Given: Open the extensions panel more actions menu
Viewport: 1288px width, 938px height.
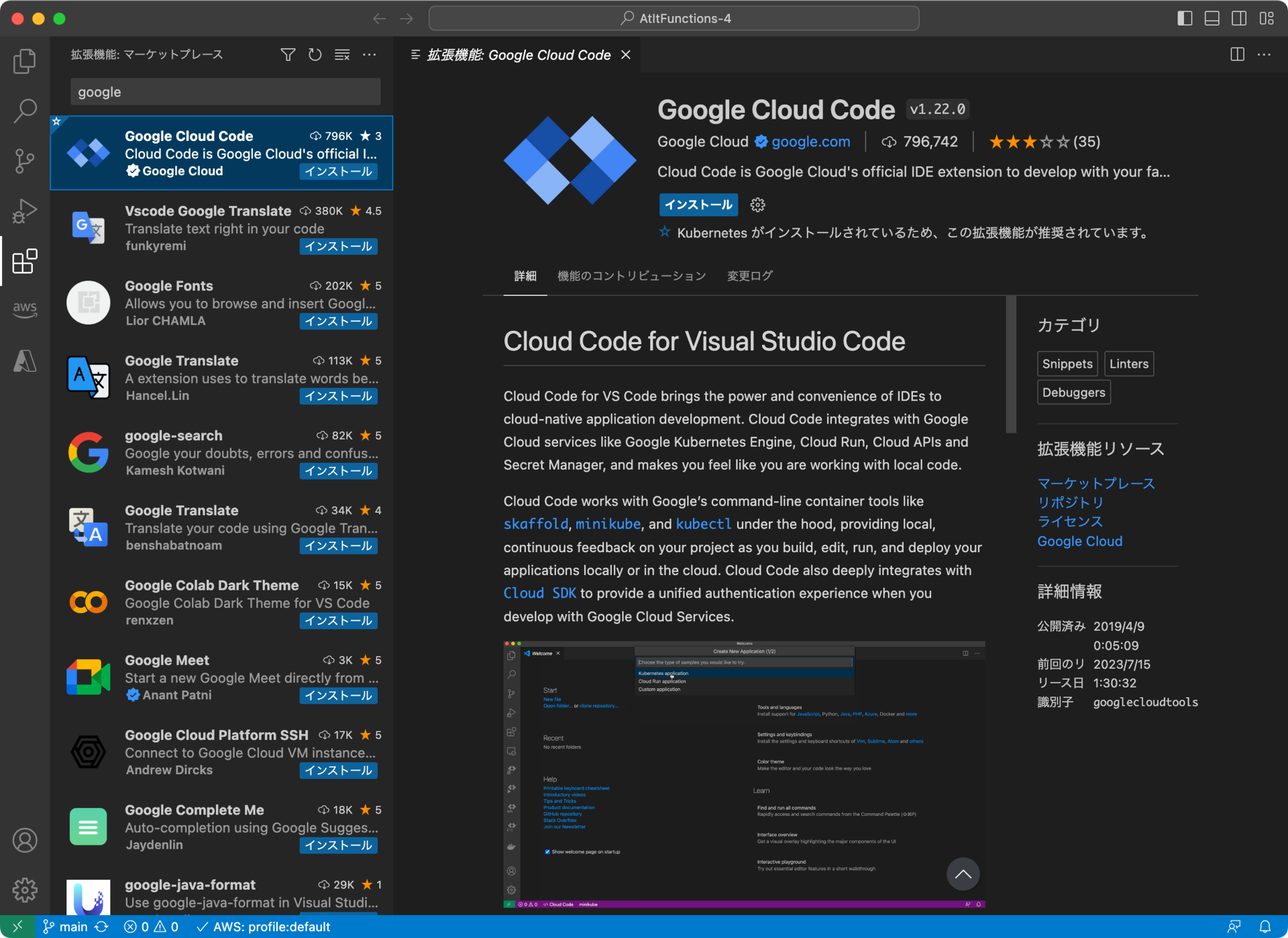Looking at the screenshot, I should [x=369, y=54].
